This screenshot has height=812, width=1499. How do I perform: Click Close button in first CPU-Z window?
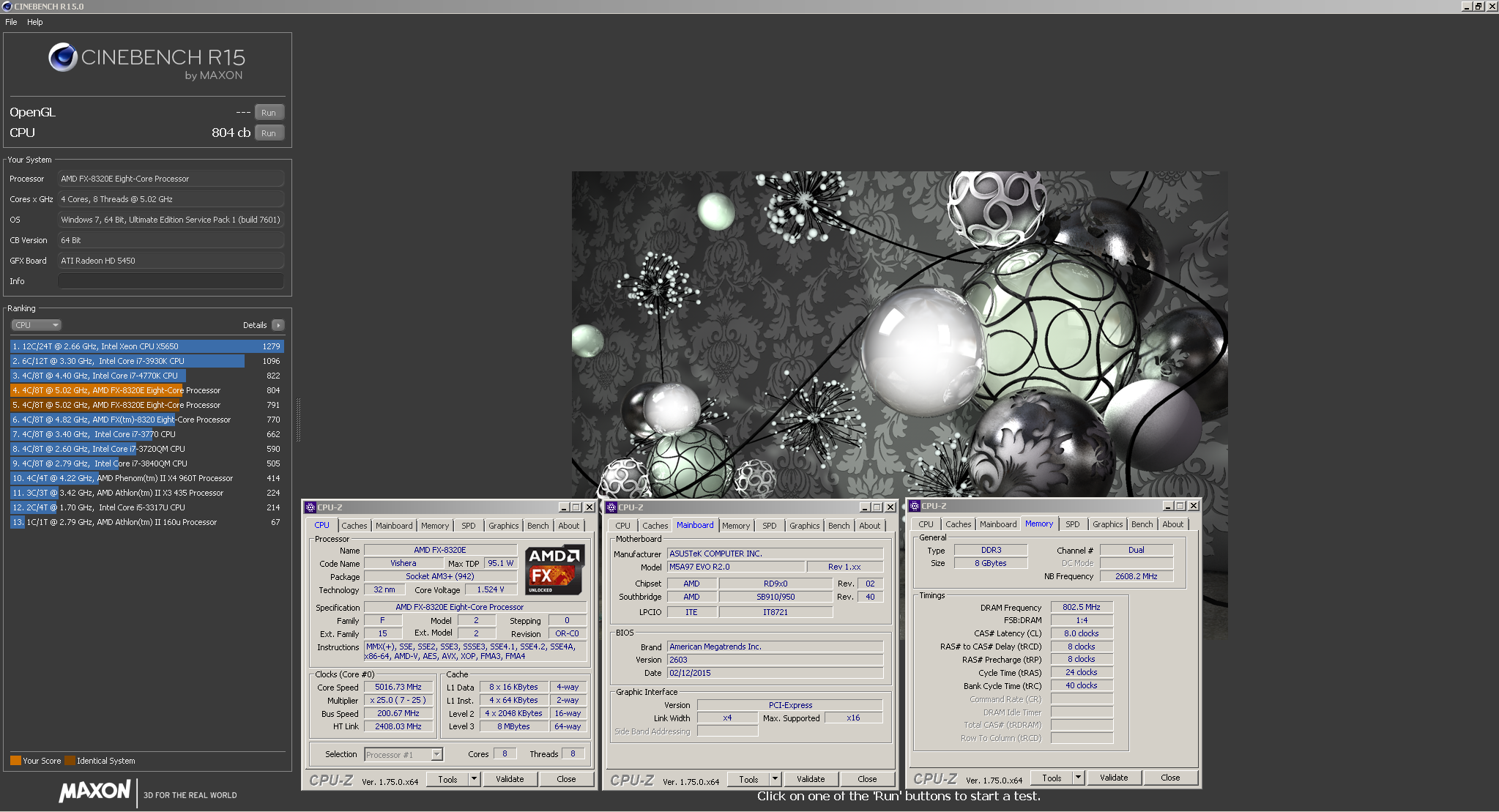point(566,779)
